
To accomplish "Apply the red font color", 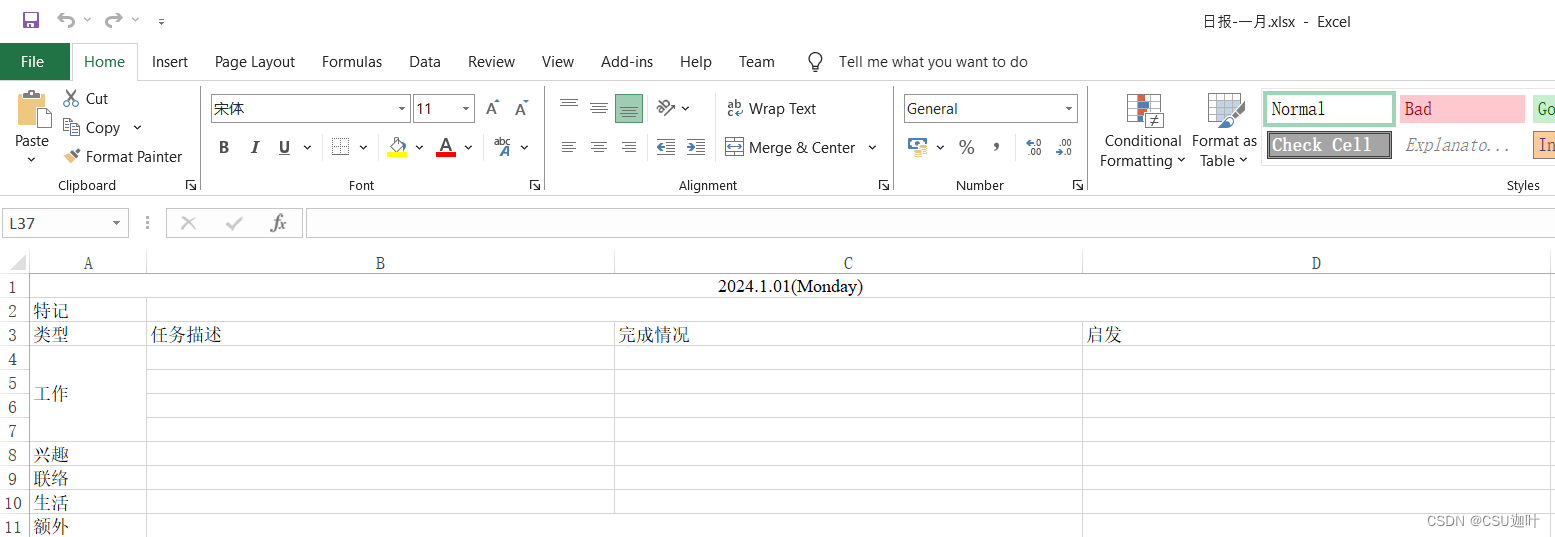I will [x=446, y=147].
